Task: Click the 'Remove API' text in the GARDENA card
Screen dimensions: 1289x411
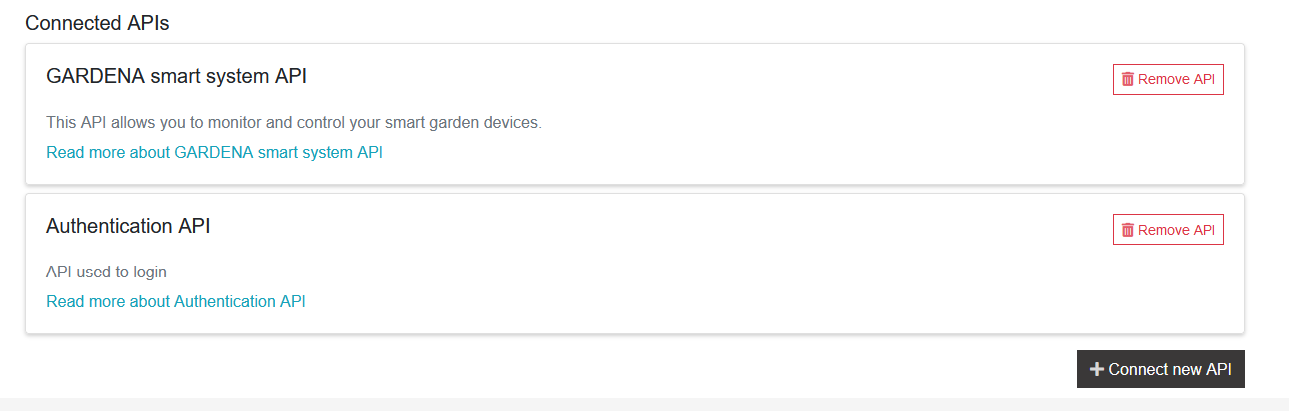Action: tap(1176, 79)
